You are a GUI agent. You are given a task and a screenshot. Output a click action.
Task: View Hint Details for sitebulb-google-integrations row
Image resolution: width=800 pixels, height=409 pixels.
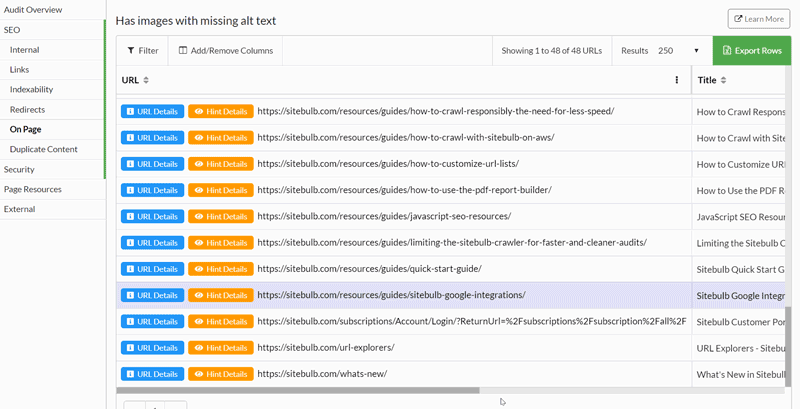[221, 295]
